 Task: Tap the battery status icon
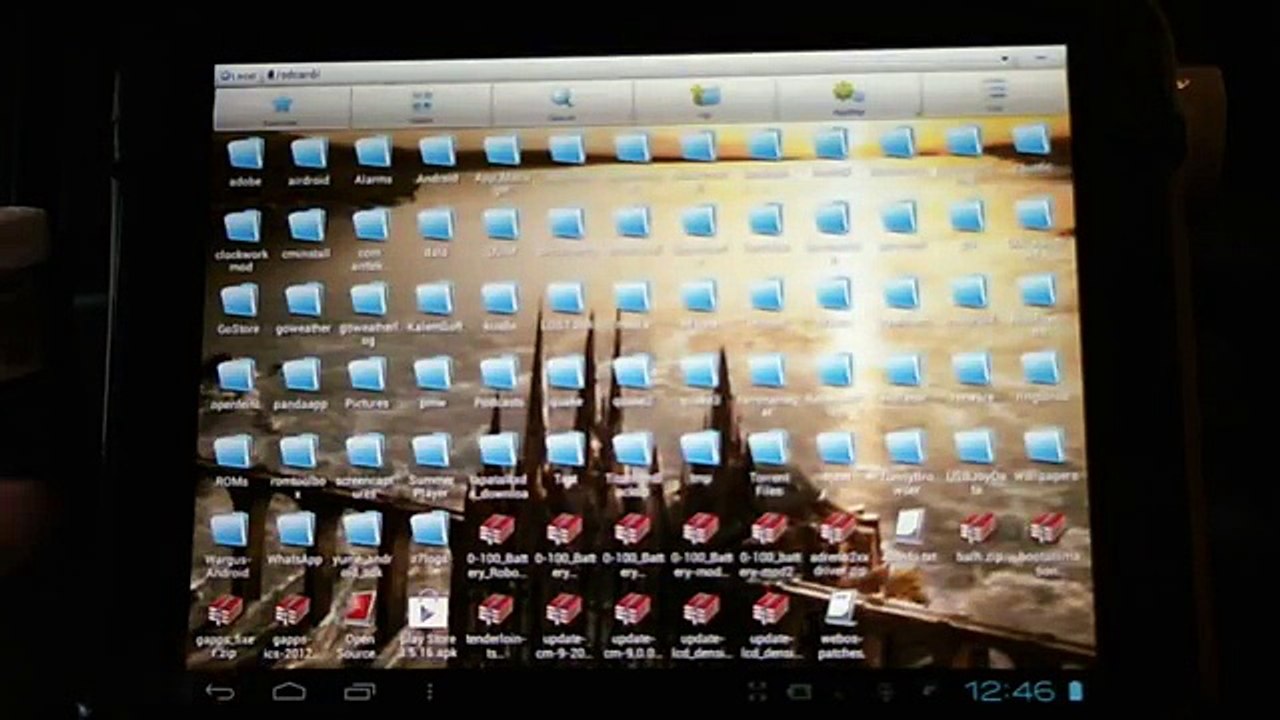point(1075,691)
